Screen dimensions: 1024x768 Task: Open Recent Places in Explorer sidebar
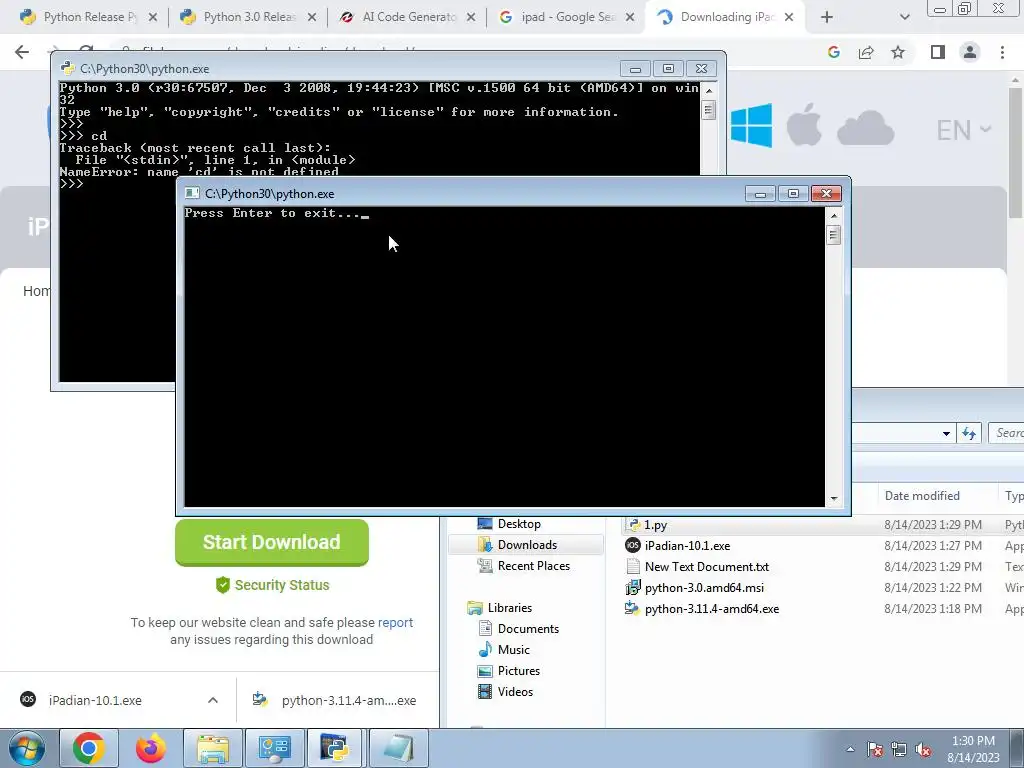(x=533, y=566)
